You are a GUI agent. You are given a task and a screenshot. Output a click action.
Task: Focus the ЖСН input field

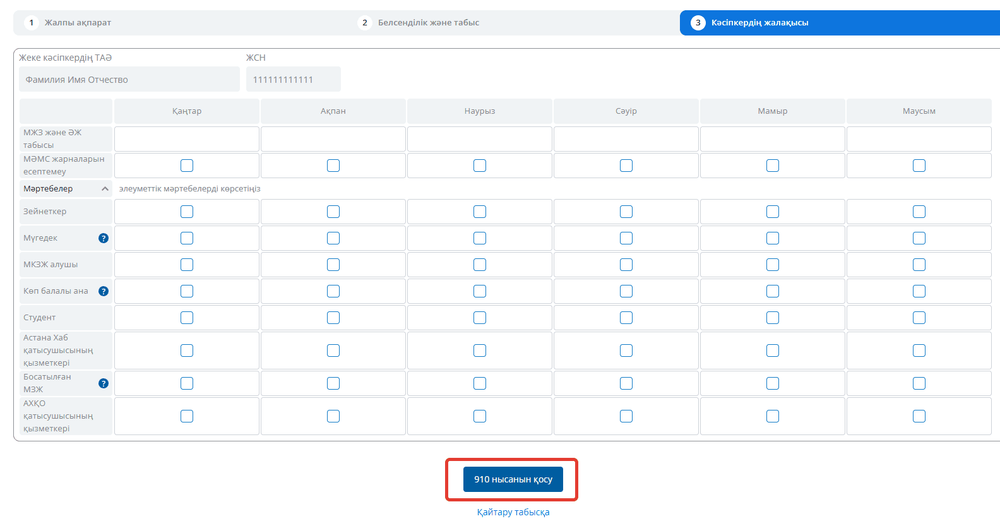[x=293, y=79]
